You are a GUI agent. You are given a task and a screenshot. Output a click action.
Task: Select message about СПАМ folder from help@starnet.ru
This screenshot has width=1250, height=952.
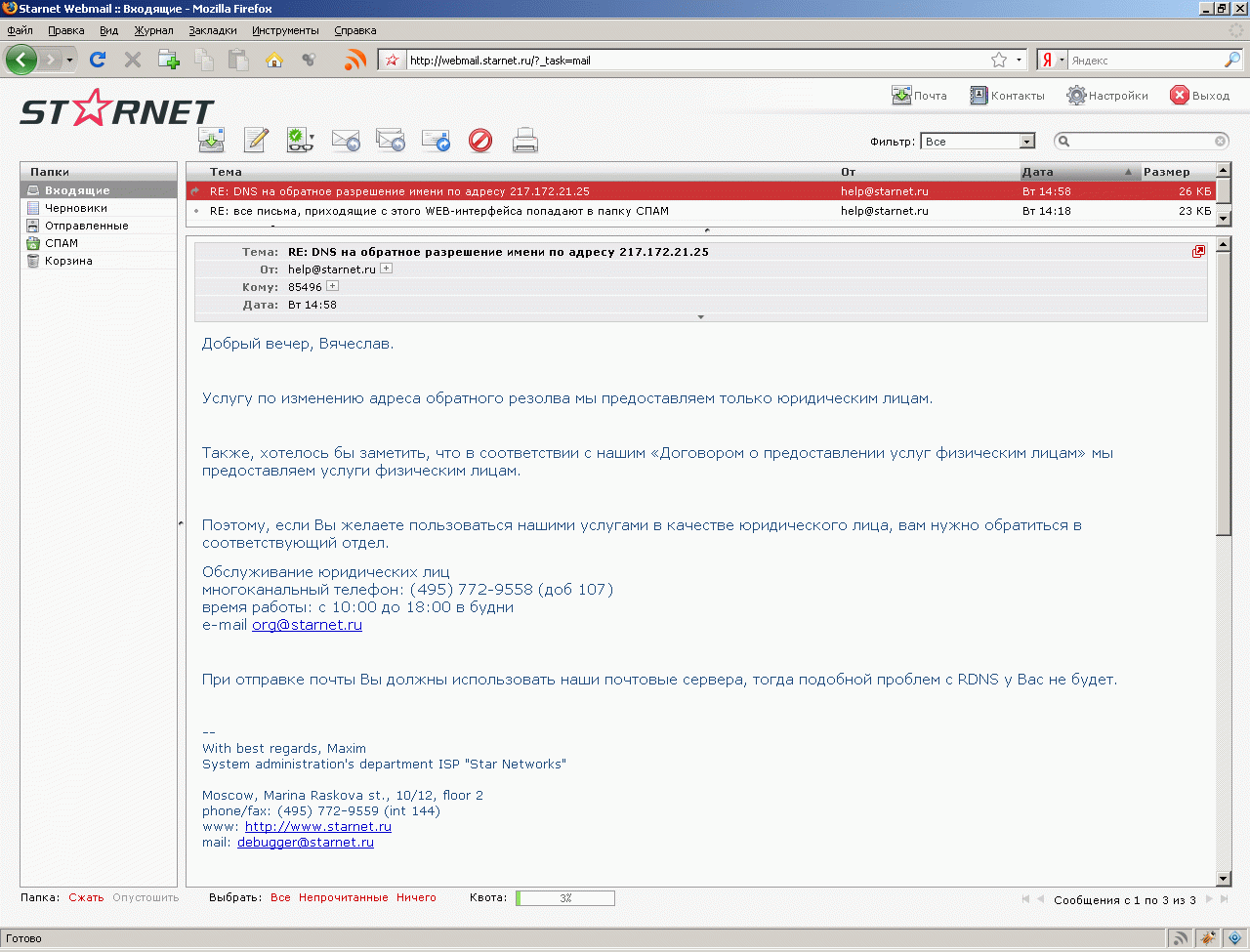(x=700, y=211)
